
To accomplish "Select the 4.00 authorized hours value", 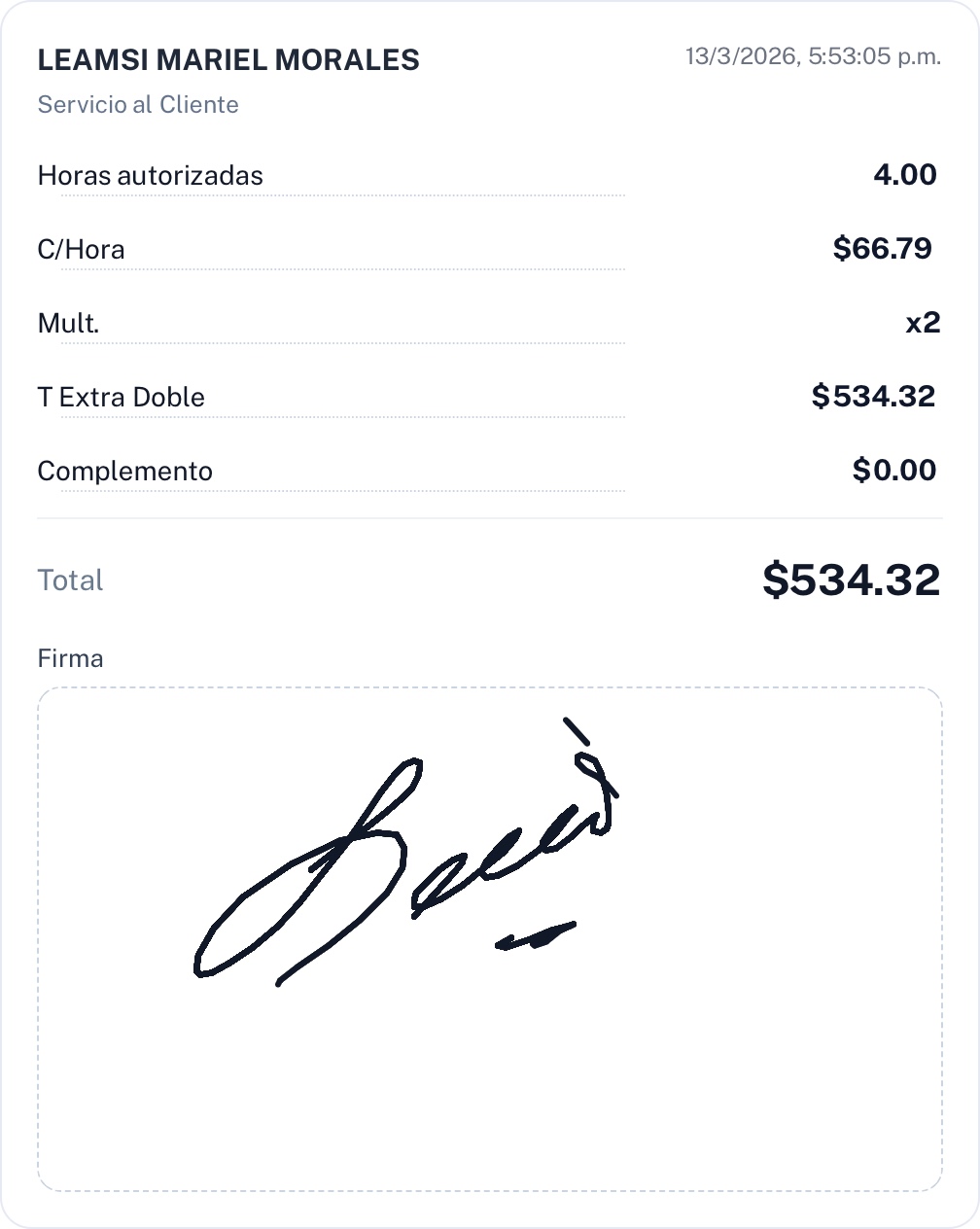I will click(904, 175).
